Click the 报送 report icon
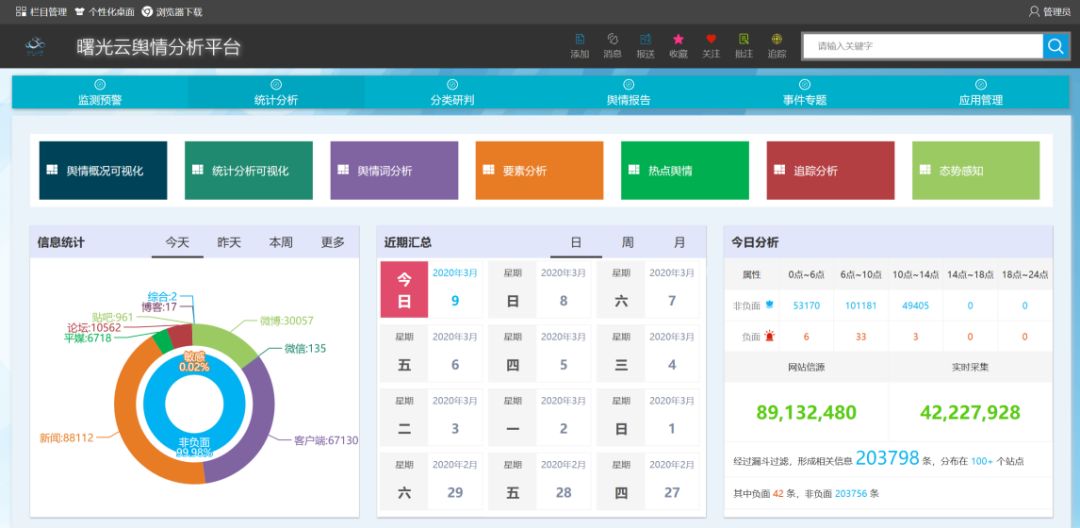 coord(645,45)
